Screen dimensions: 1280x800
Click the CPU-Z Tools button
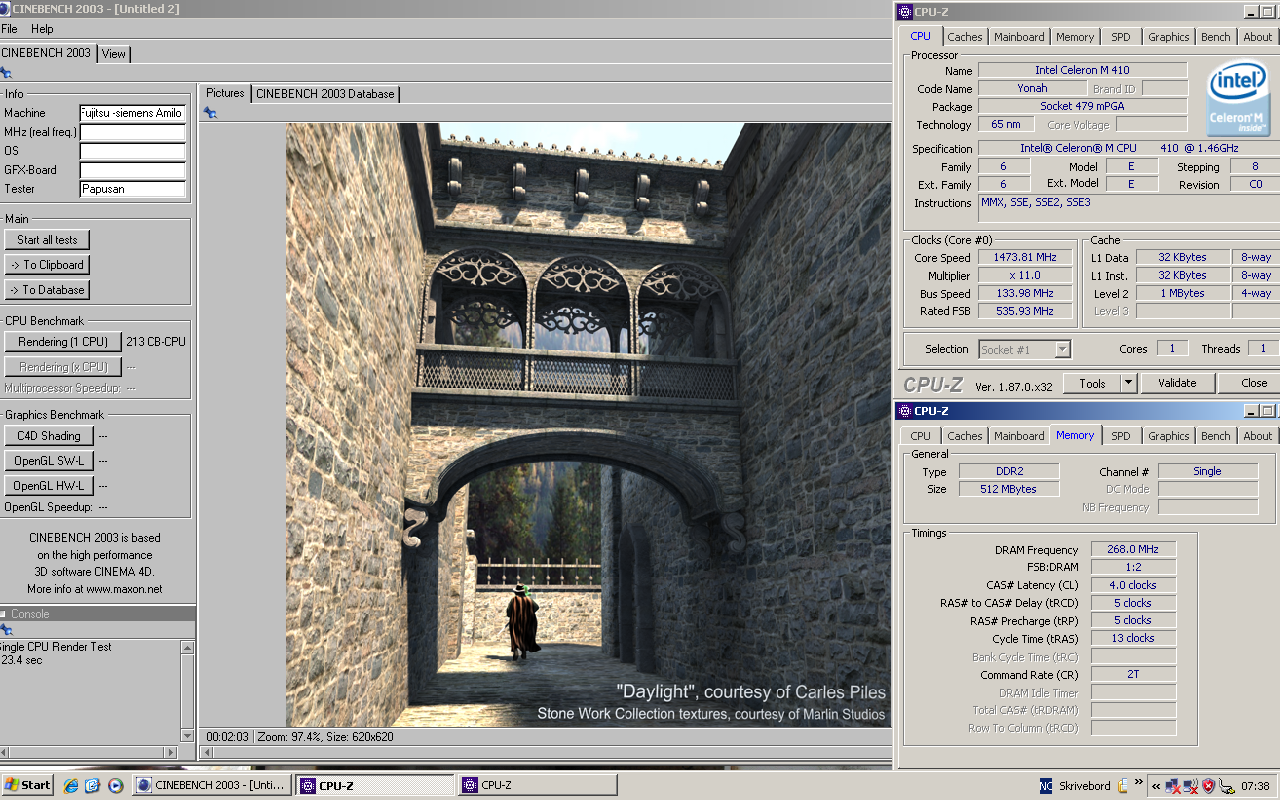(x=1092, y=383)
